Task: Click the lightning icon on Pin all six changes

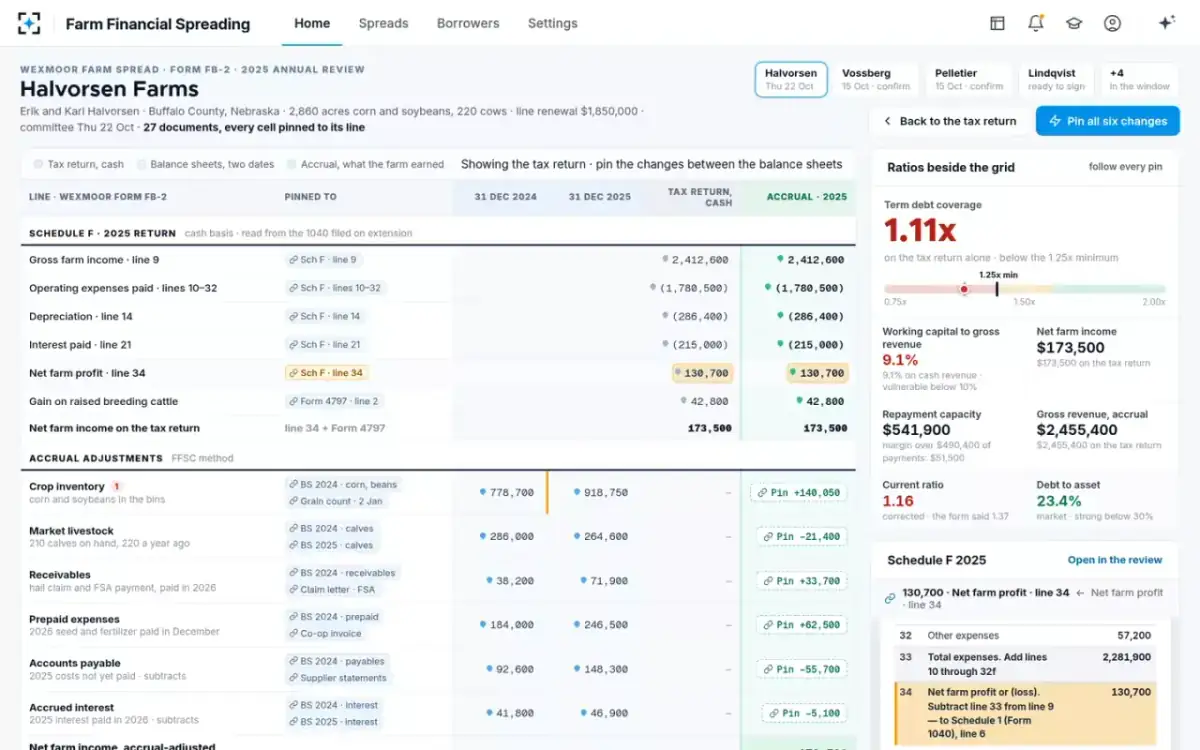Action: (x=1054, y=121)
